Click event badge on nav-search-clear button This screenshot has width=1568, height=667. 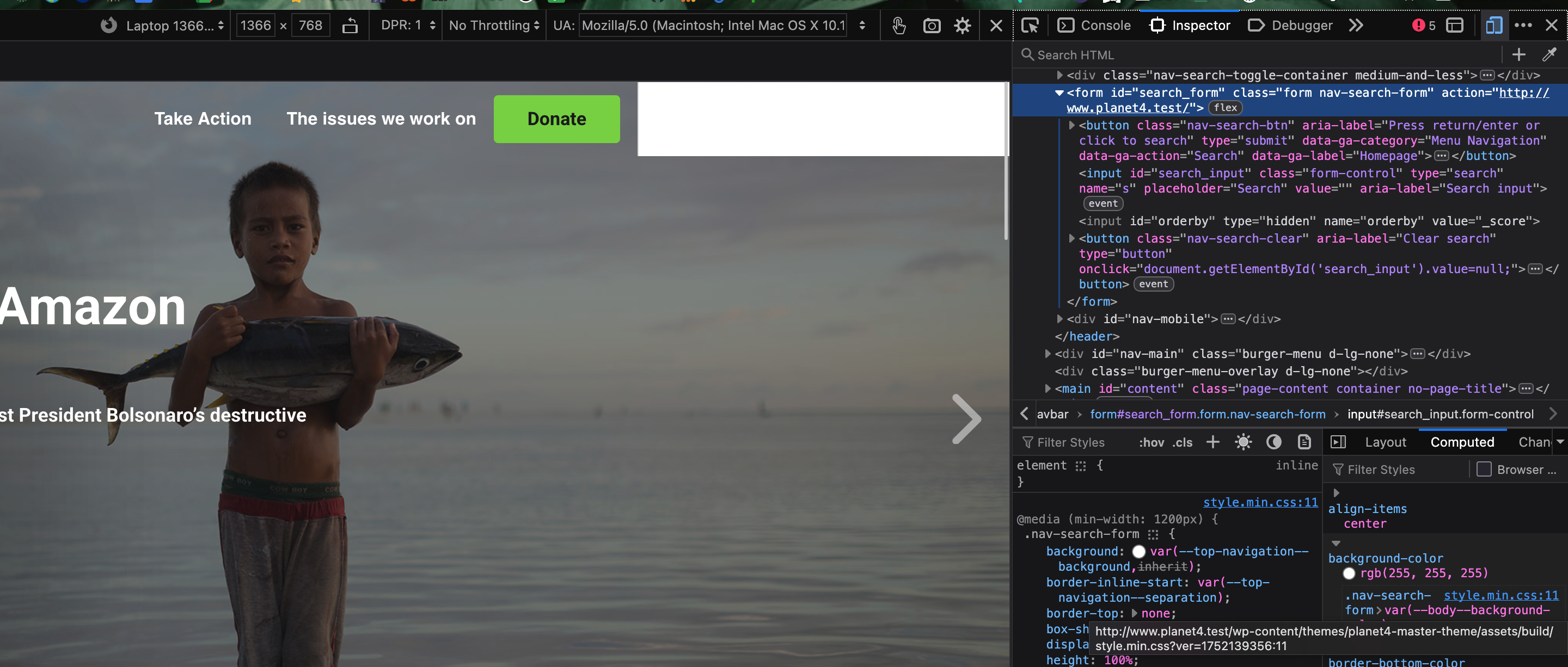click(x=1154, y=284)
